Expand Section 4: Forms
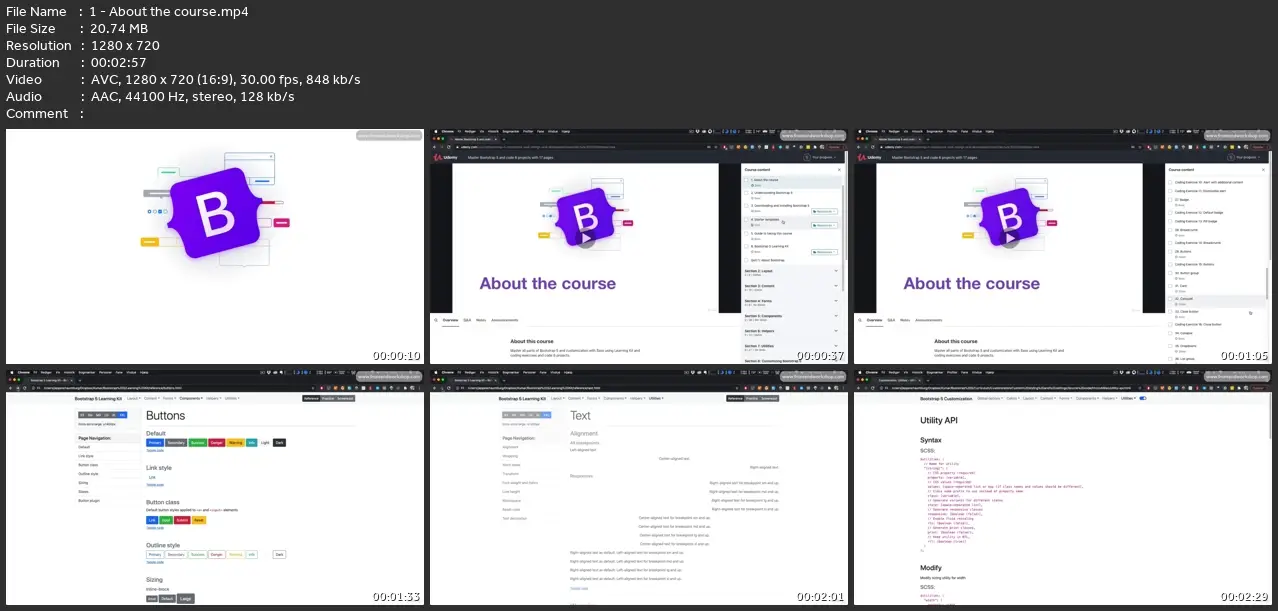This screenshot has height=611, width=1278. [x=792, y=303]
